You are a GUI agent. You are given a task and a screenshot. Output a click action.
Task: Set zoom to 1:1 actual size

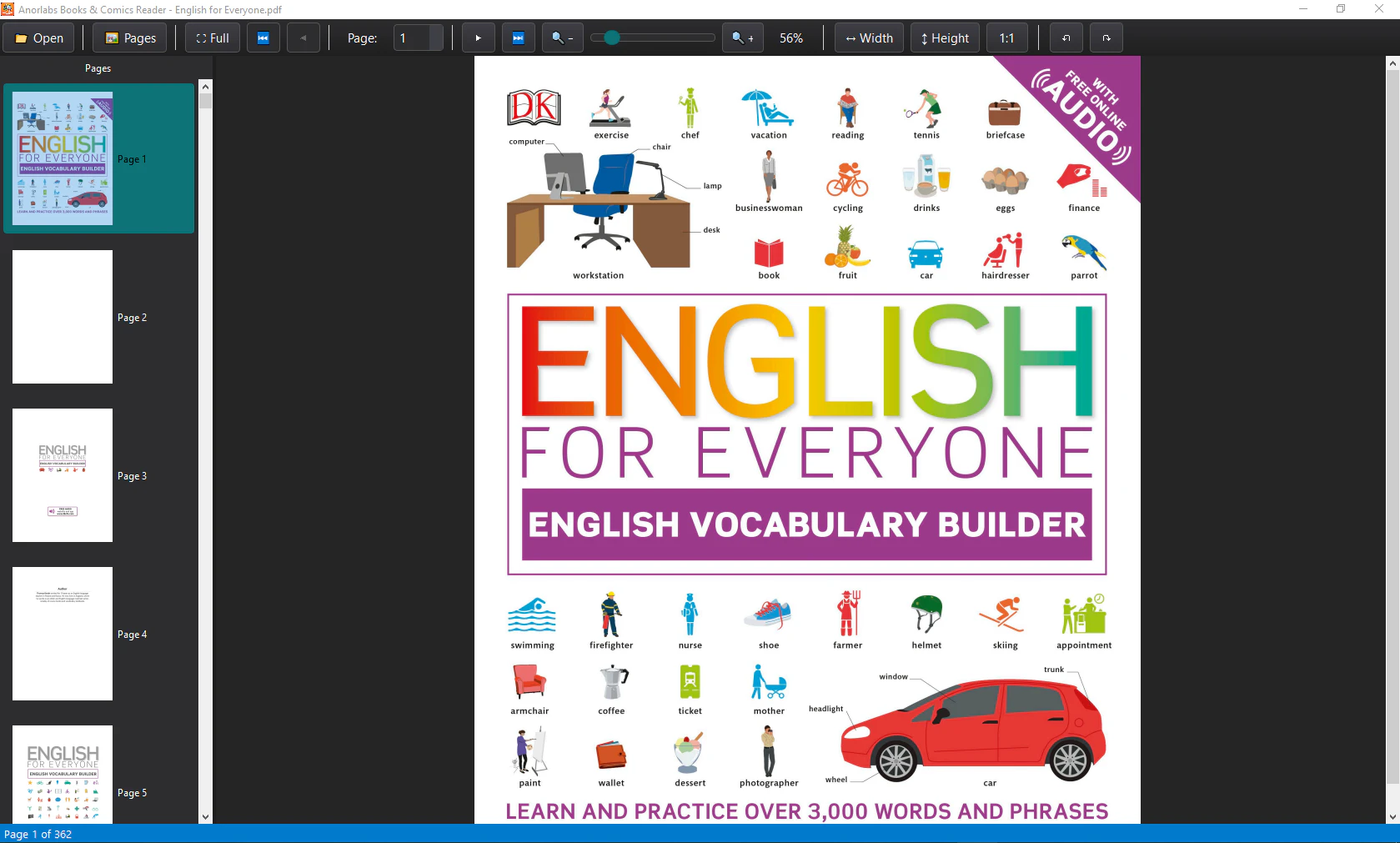click(x=1007, y=38)
